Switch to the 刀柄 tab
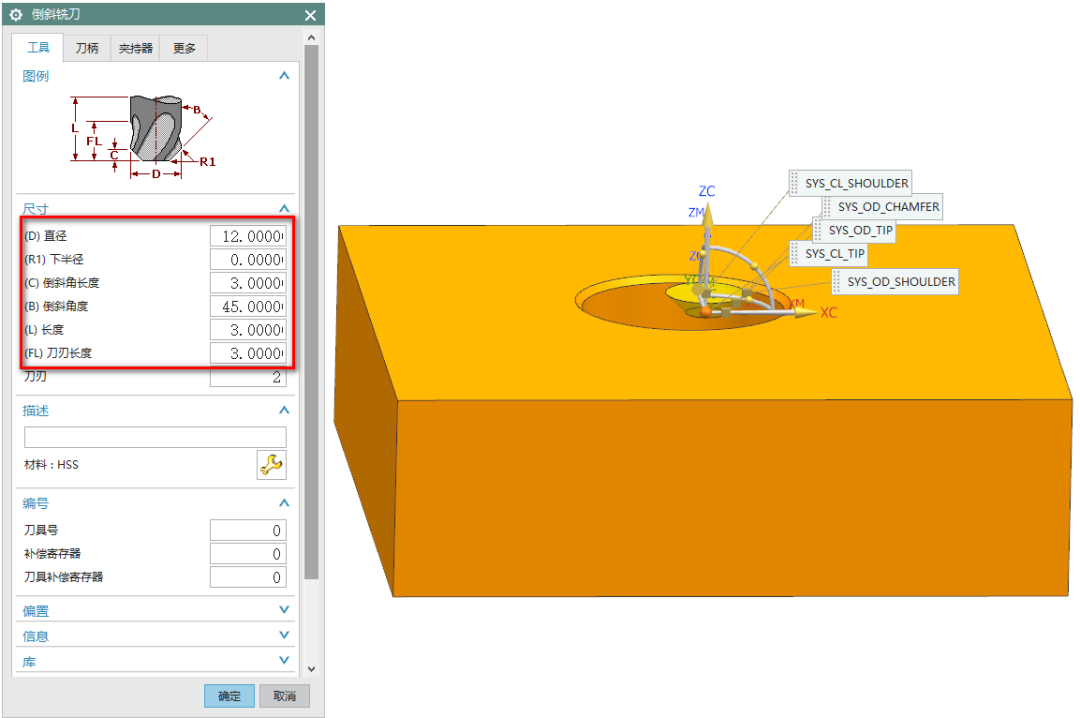This screenshot has width=1080, height=718. [87, 48]
